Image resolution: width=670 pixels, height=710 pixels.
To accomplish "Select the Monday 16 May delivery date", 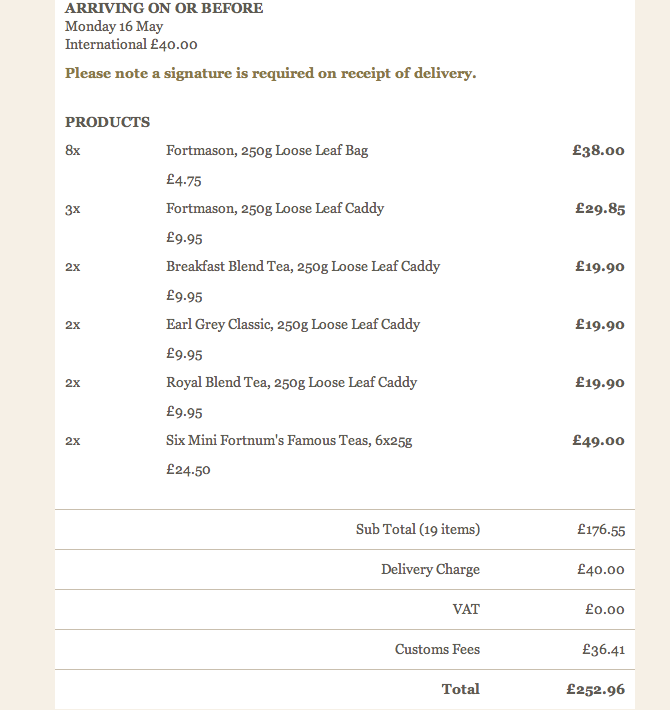I will [114, 26].
